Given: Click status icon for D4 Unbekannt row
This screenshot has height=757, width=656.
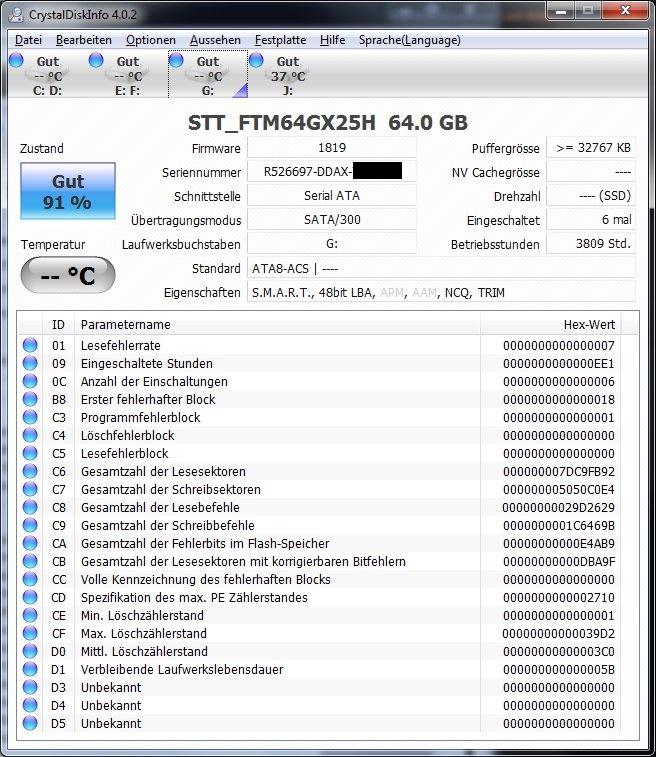Looking at the screenshot, I should click(x=30, y=705).
